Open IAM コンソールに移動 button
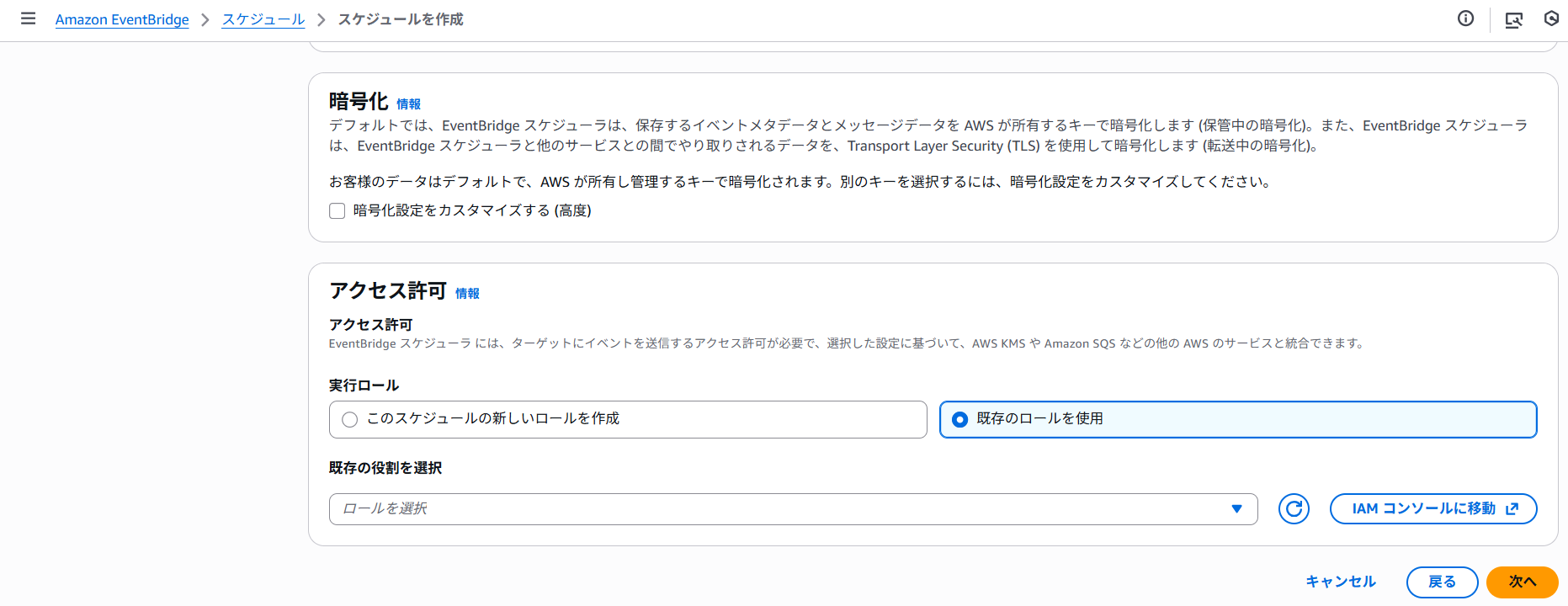This screenshot has height=606, width=1568. coord(1432,508)
